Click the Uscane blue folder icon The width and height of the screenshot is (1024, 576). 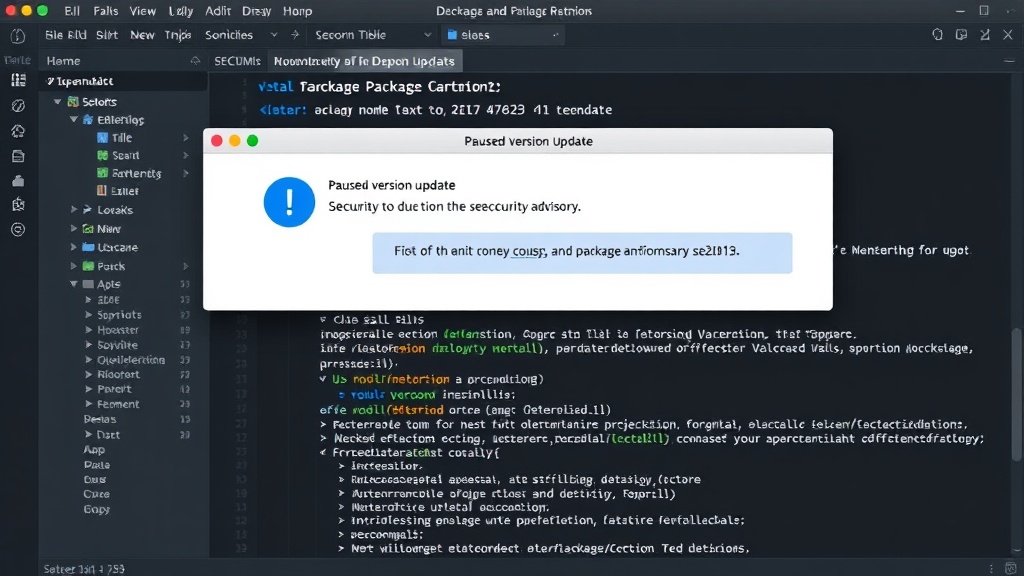(x=88, y=247)
